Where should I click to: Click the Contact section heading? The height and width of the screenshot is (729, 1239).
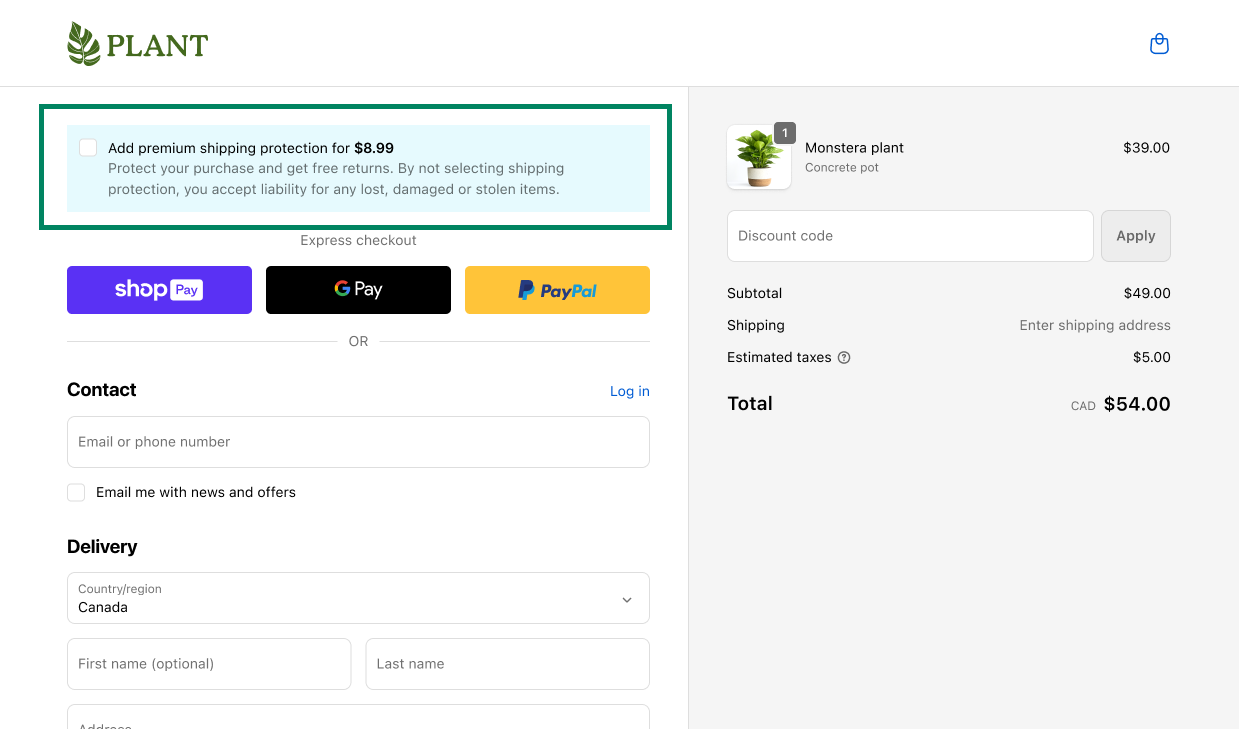102,390
